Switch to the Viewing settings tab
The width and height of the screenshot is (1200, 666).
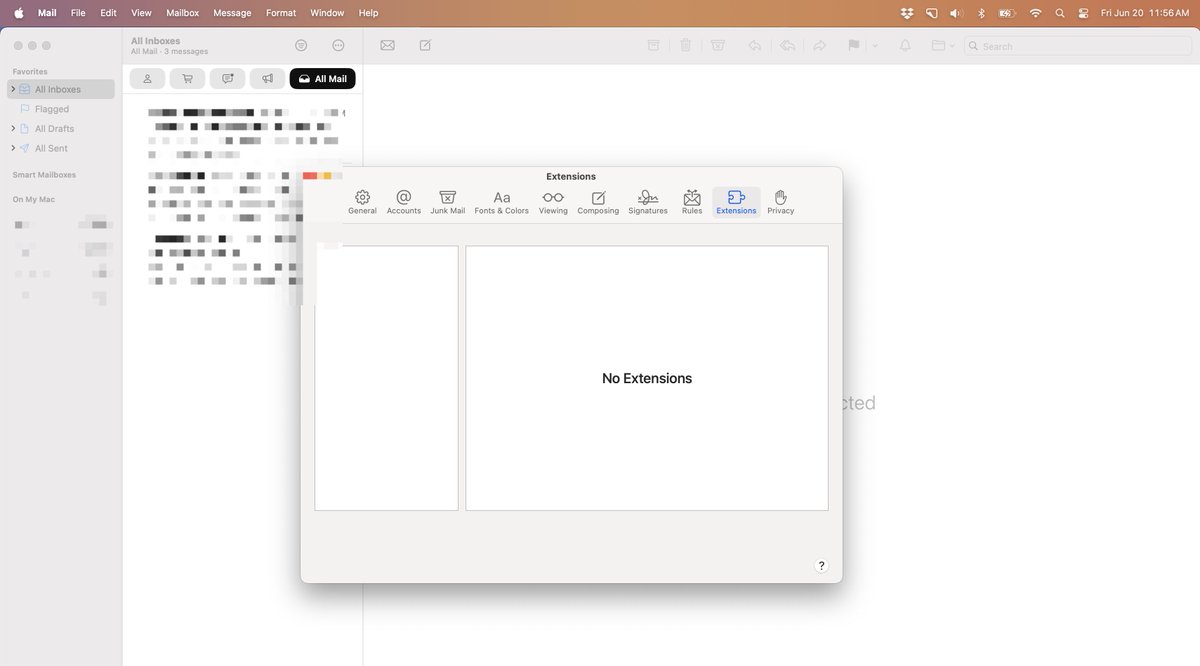pyautogui.click(x=553, y=202)
